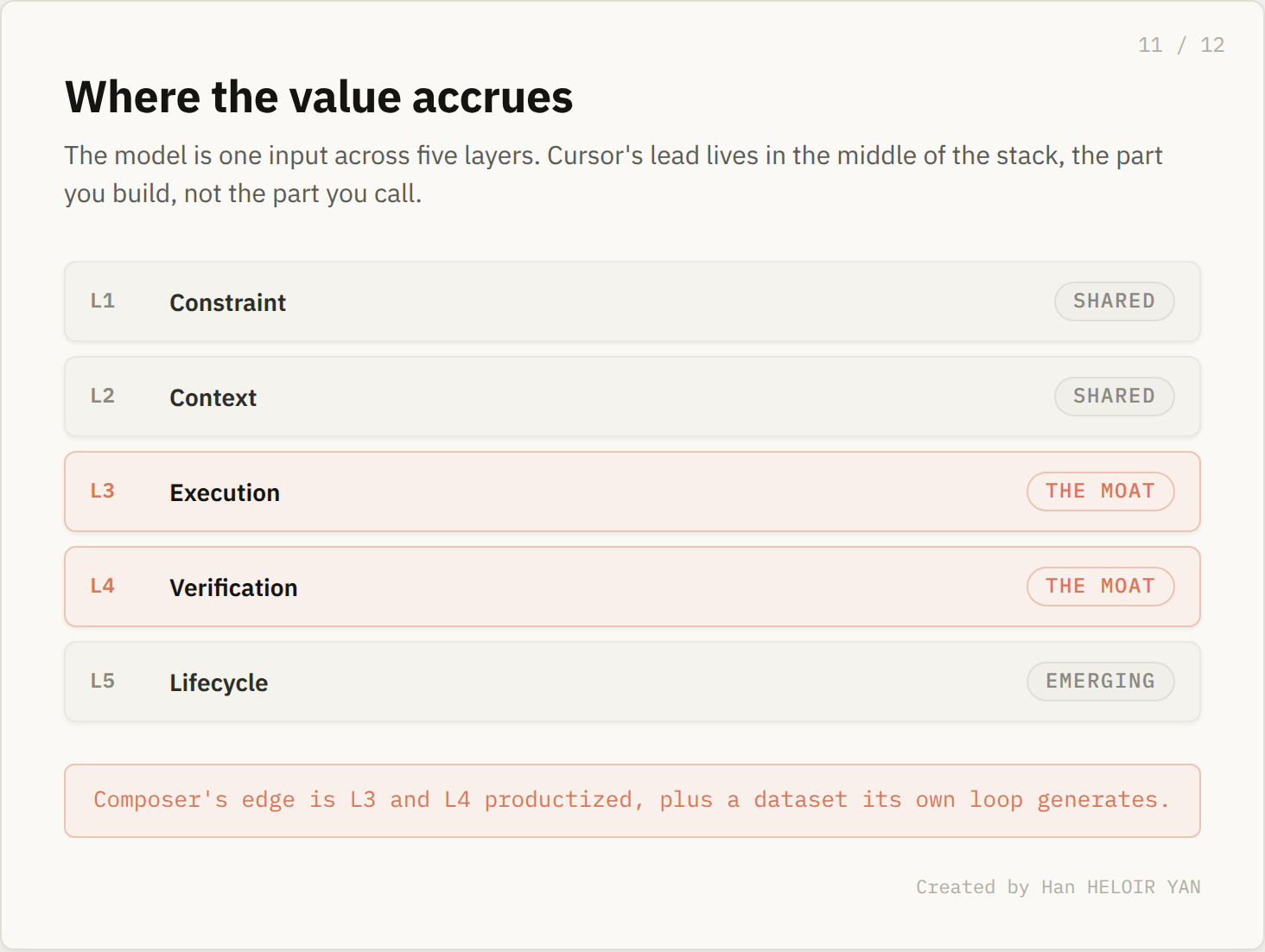Click the 'Lifecycle' layer name
The height and width of the screenshot is (952, 1265).
[x=219, y=682]
